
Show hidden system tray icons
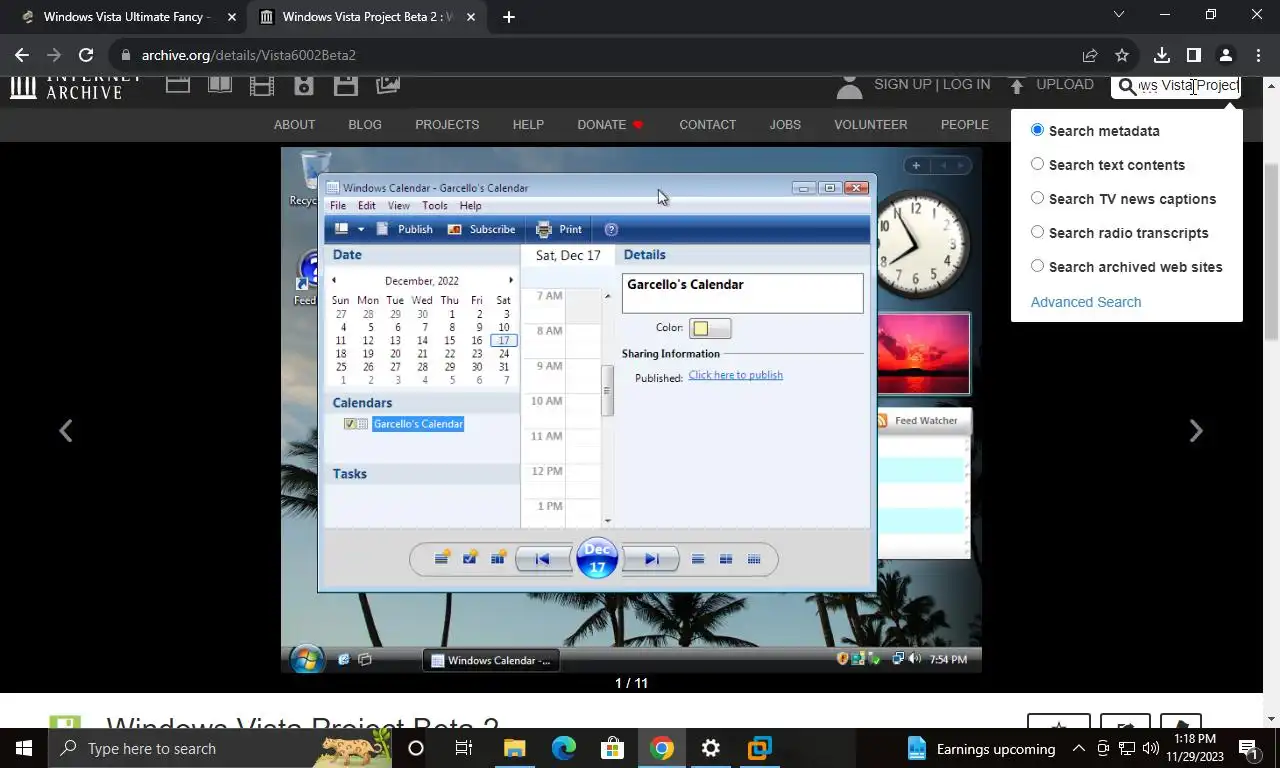point(1079,748)
